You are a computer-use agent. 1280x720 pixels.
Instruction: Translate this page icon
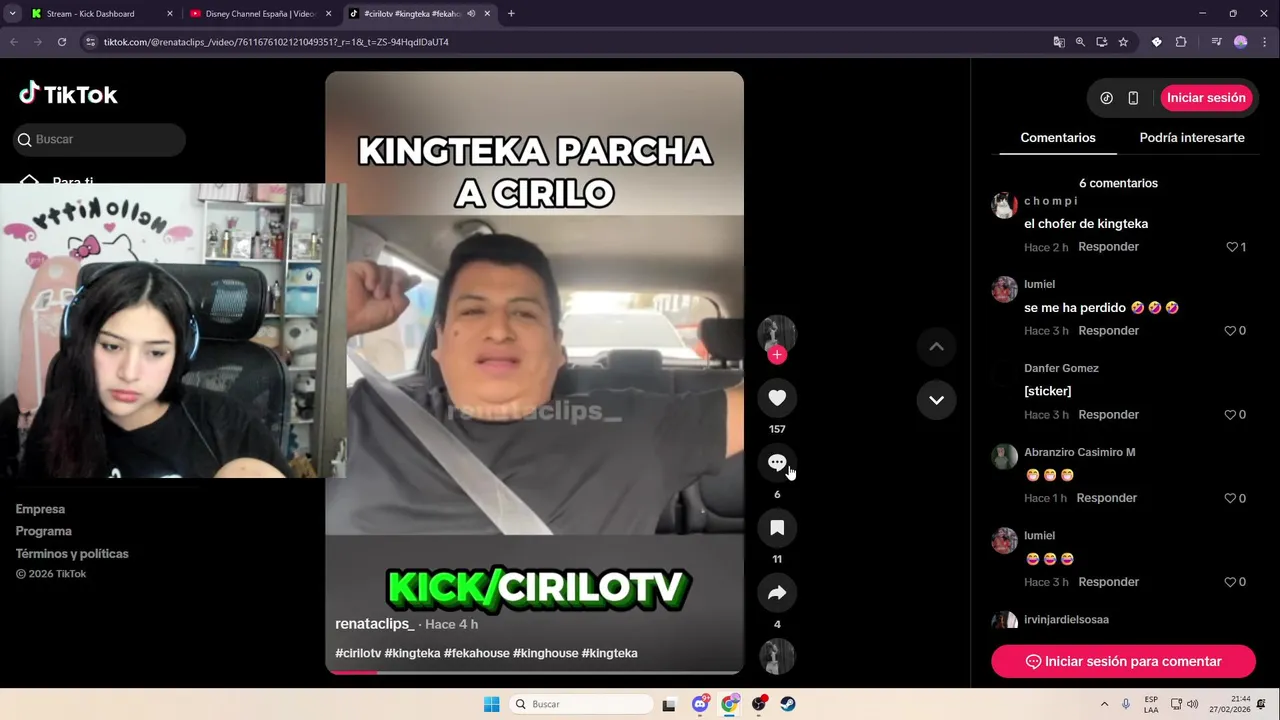point(1059,42)
